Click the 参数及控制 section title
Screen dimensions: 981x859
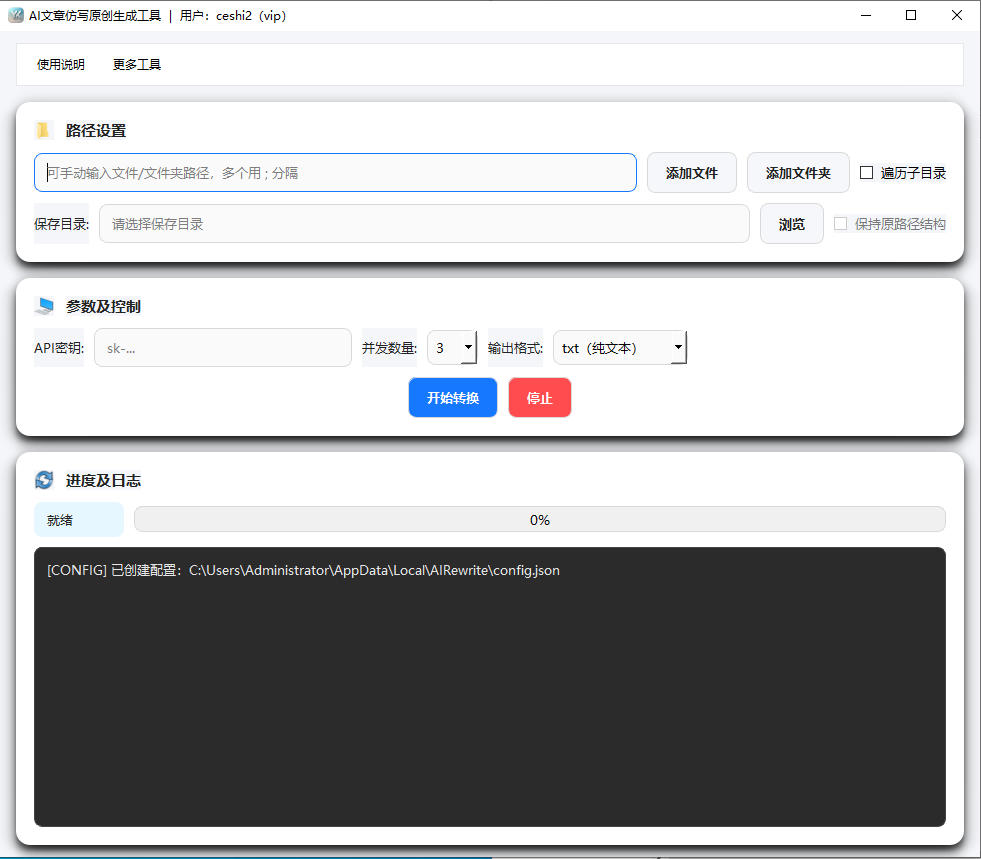point(103,306)
